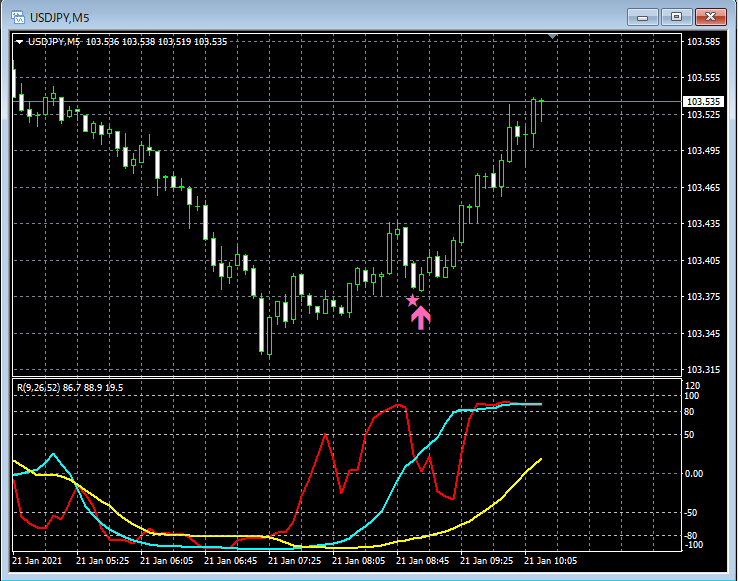Click the 103.585 price scale label

point(702,42)
